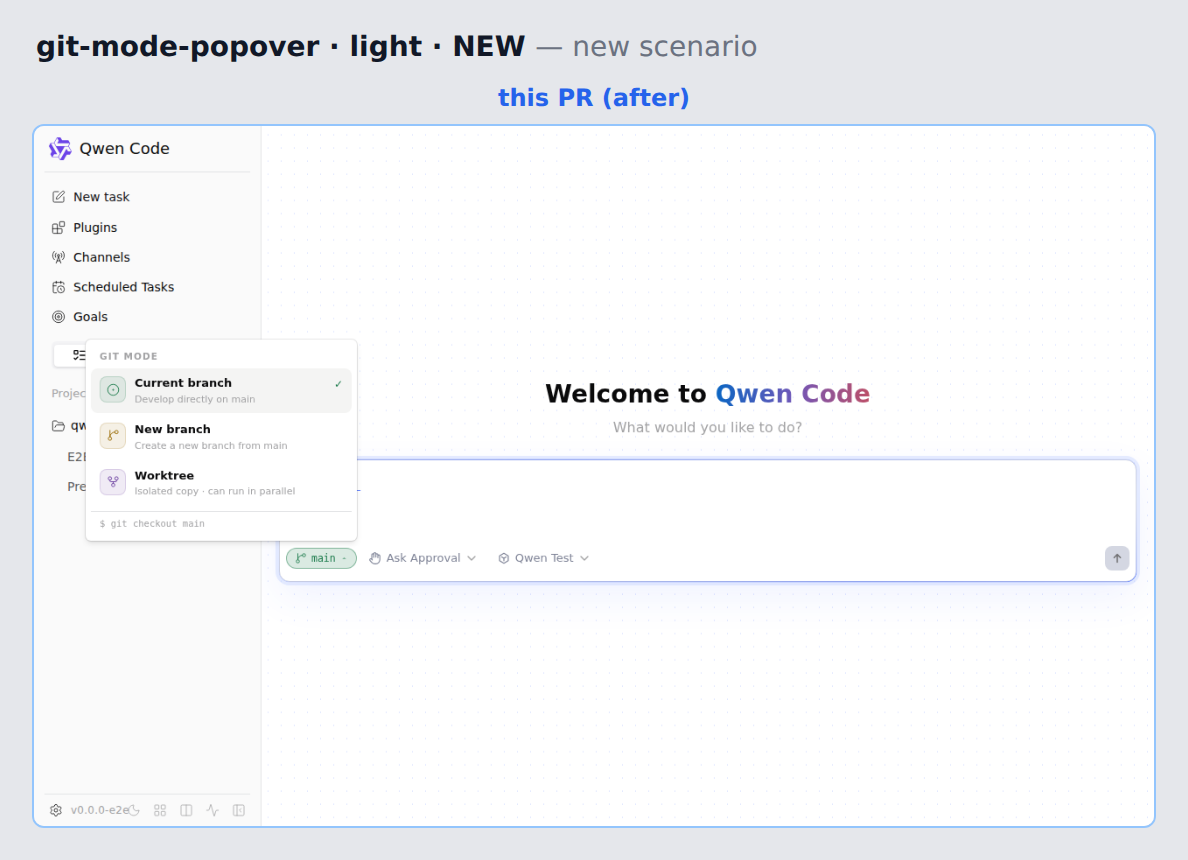Collapse the sidebar with panel icon
Screen dimensions: 1188x860
coord(239,810)
